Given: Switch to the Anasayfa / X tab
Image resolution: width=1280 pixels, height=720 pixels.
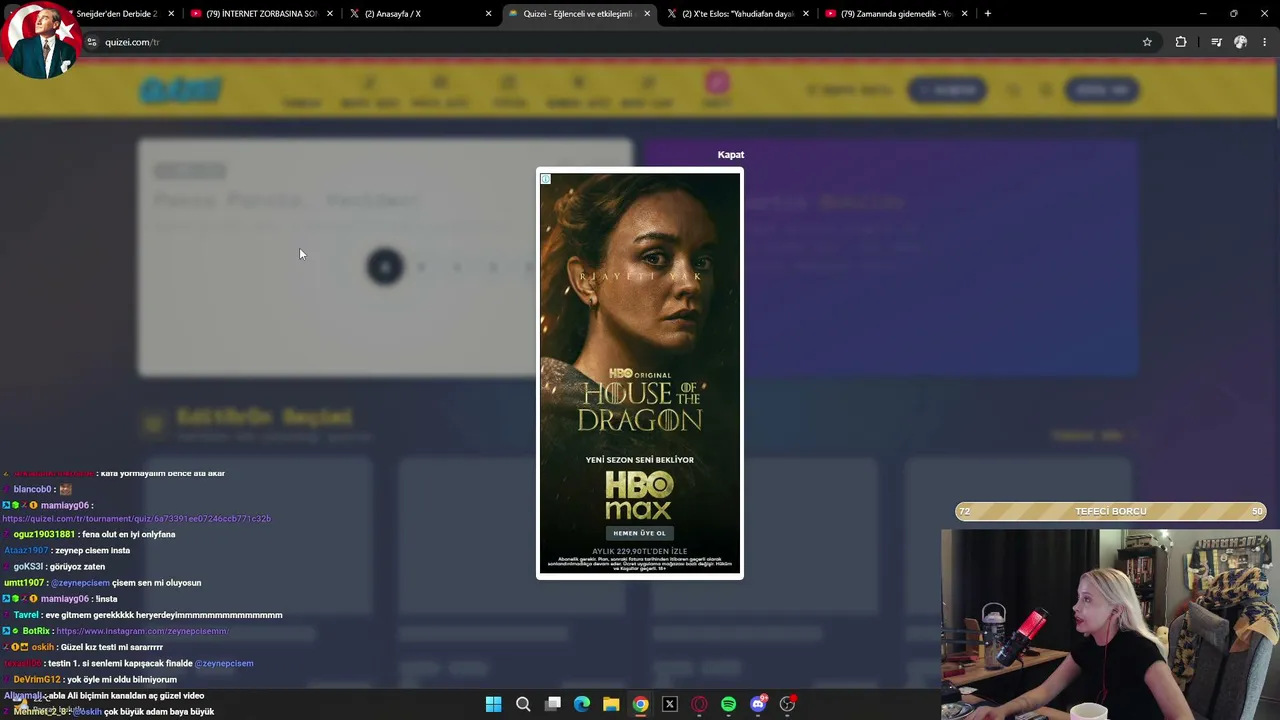Looking at the screenshot, I should tap(419, 14).
